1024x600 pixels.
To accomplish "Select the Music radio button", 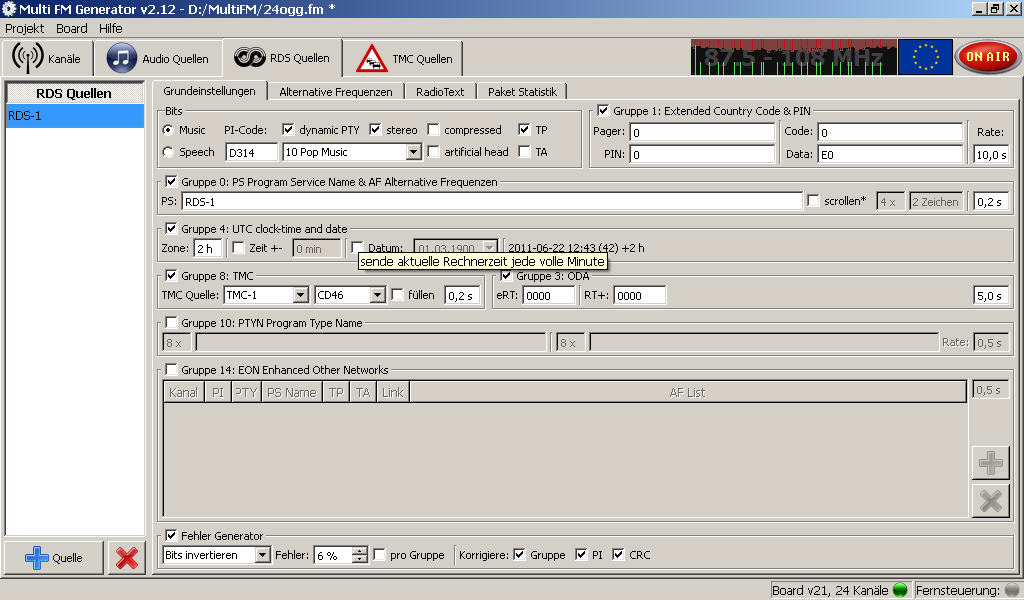I will (168, 130).
